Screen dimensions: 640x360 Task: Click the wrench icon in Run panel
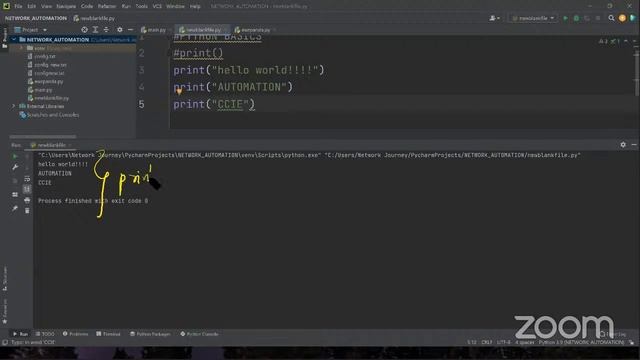pos(15,167)
